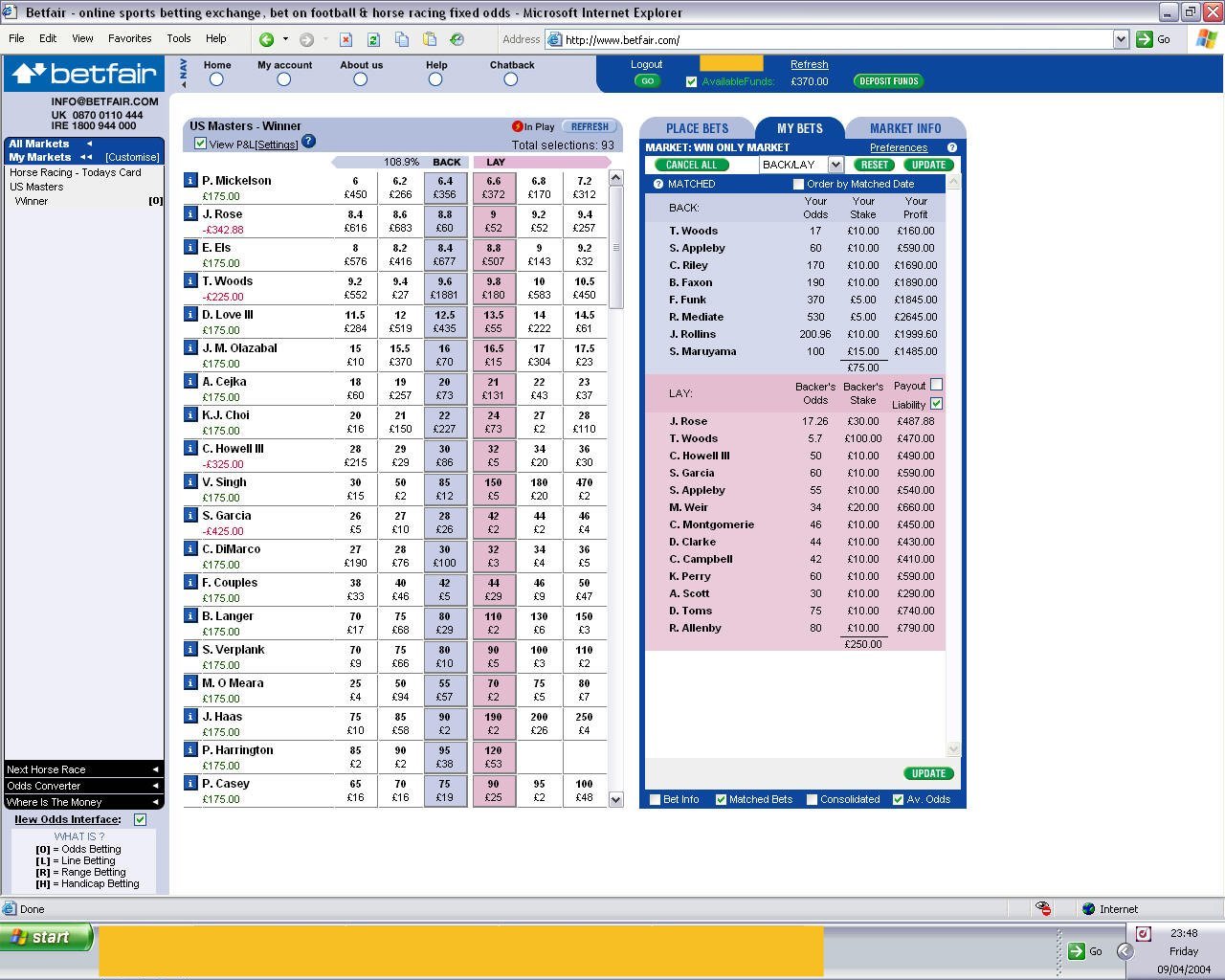
Task: Enable Order by Matched Date checkbox
Action: point(798,184)
